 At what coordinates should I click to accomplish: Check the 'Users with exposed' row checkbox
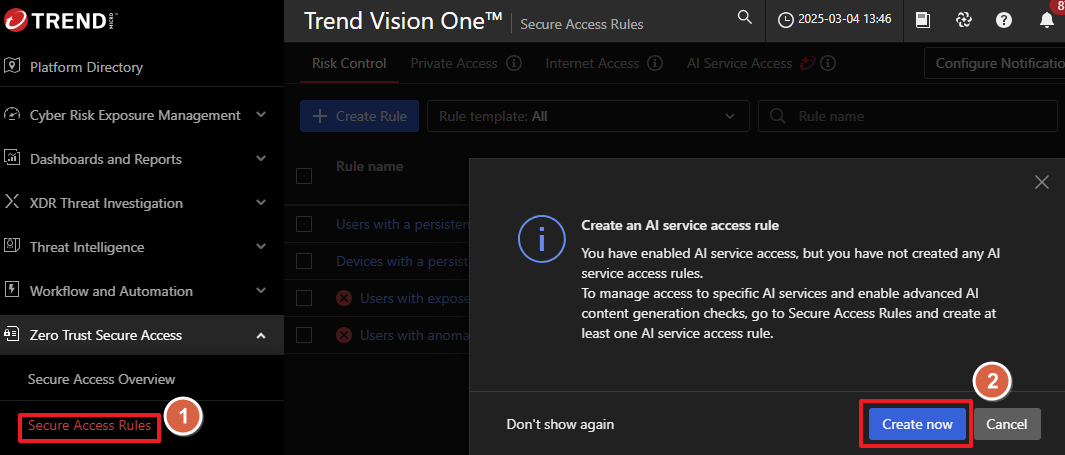click(x=305, y=298)
